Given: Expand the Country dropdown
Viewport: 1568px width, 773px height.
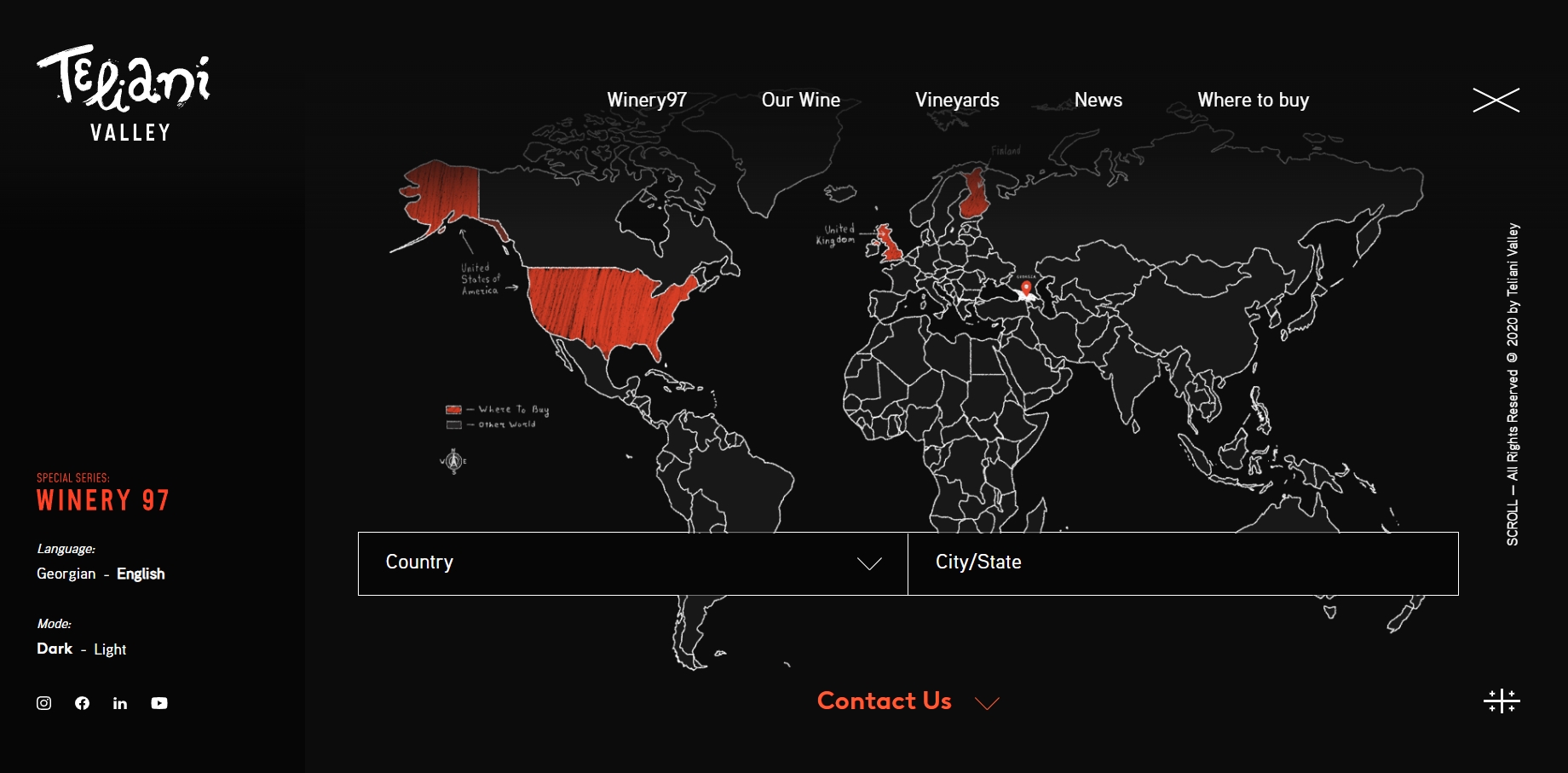Looking at the screenshot, I should click(x=633, y=563).
